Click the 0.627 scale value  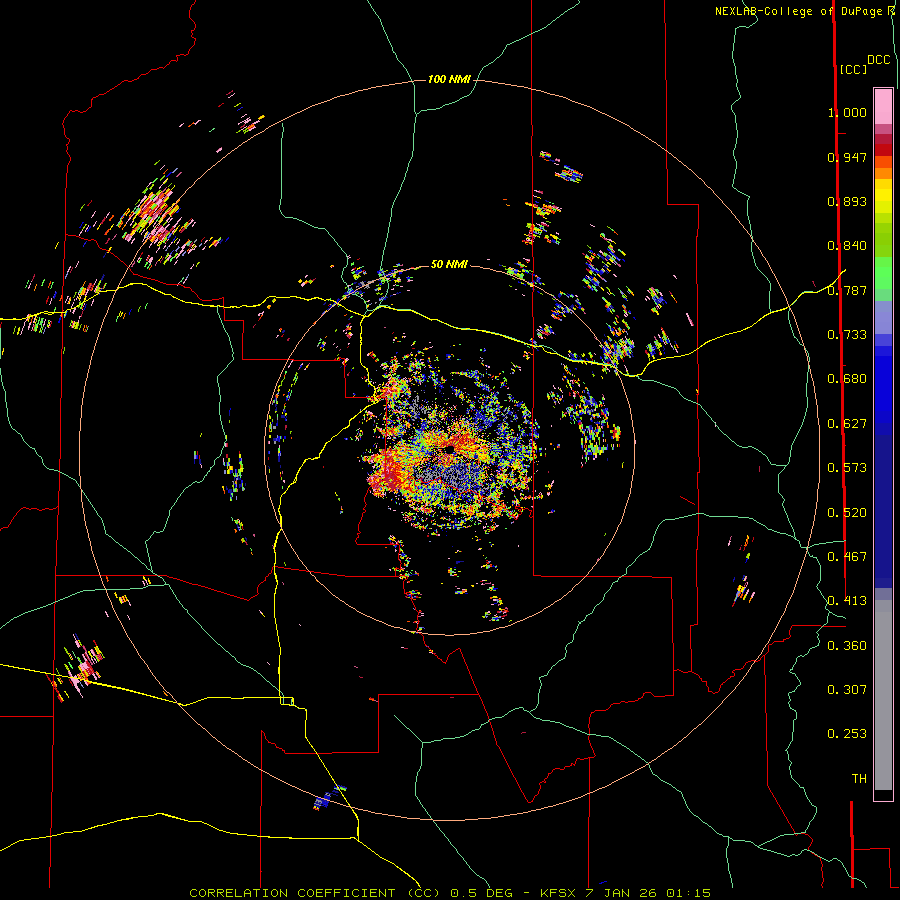tap(847, 424)
